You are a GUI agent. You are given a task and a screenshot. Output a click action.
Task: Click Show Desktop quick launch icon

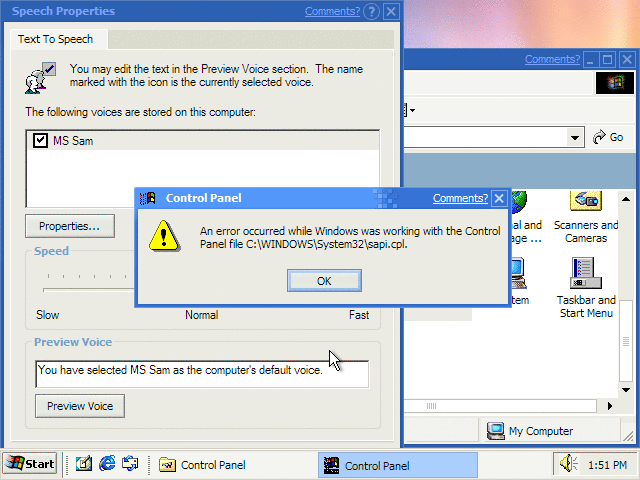(83, 464)
